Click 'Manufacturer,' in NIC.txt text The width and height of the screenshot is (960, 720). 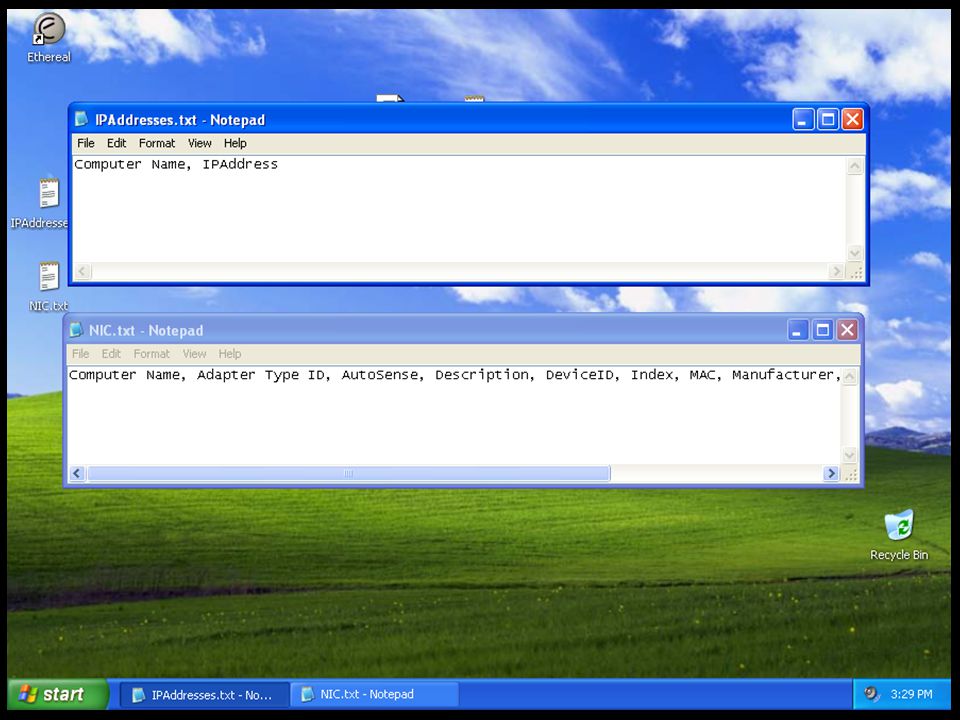787,375
